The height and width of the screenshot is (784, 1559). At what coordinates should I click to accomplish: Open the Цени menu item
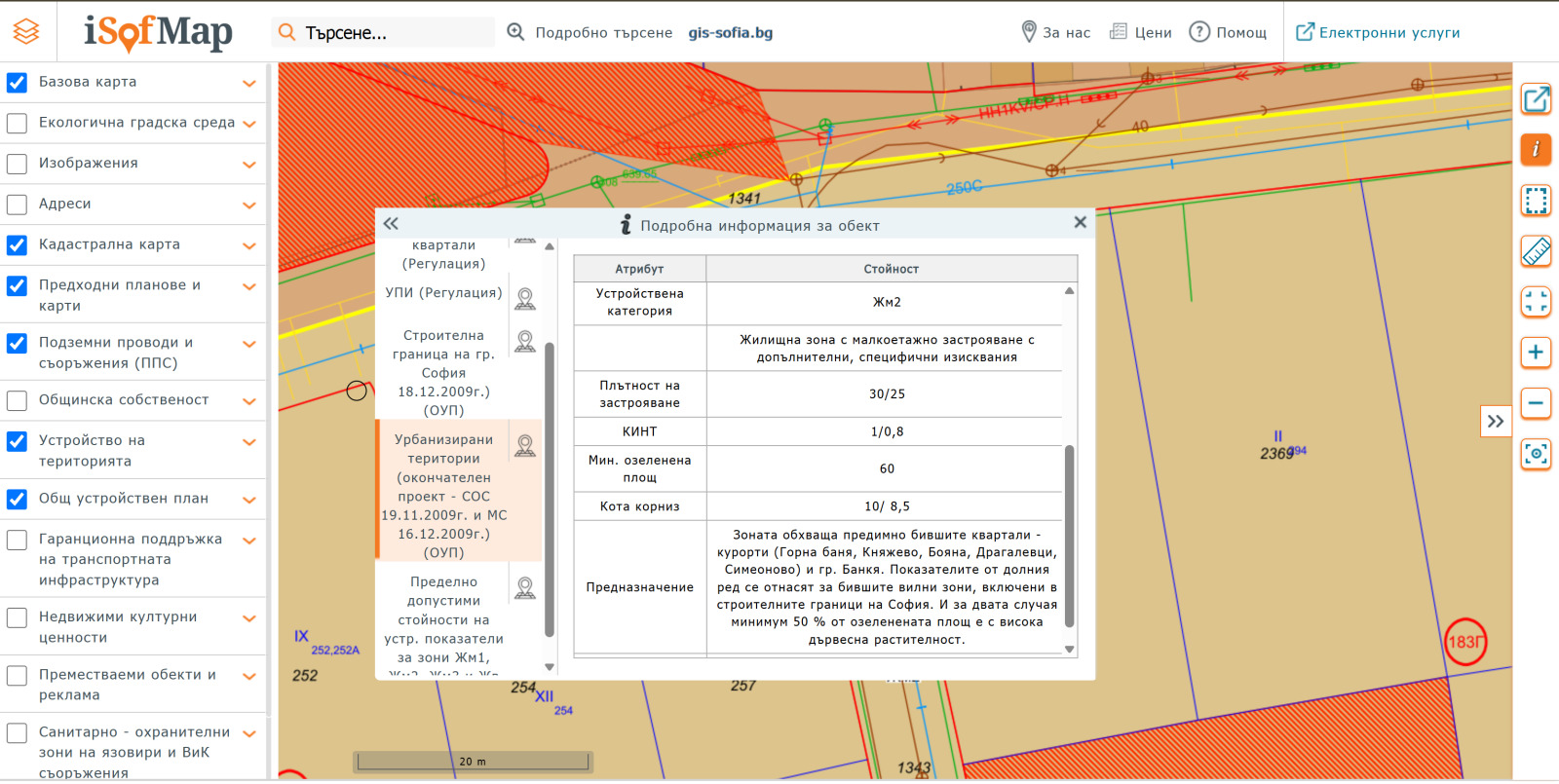point(1141,32)
